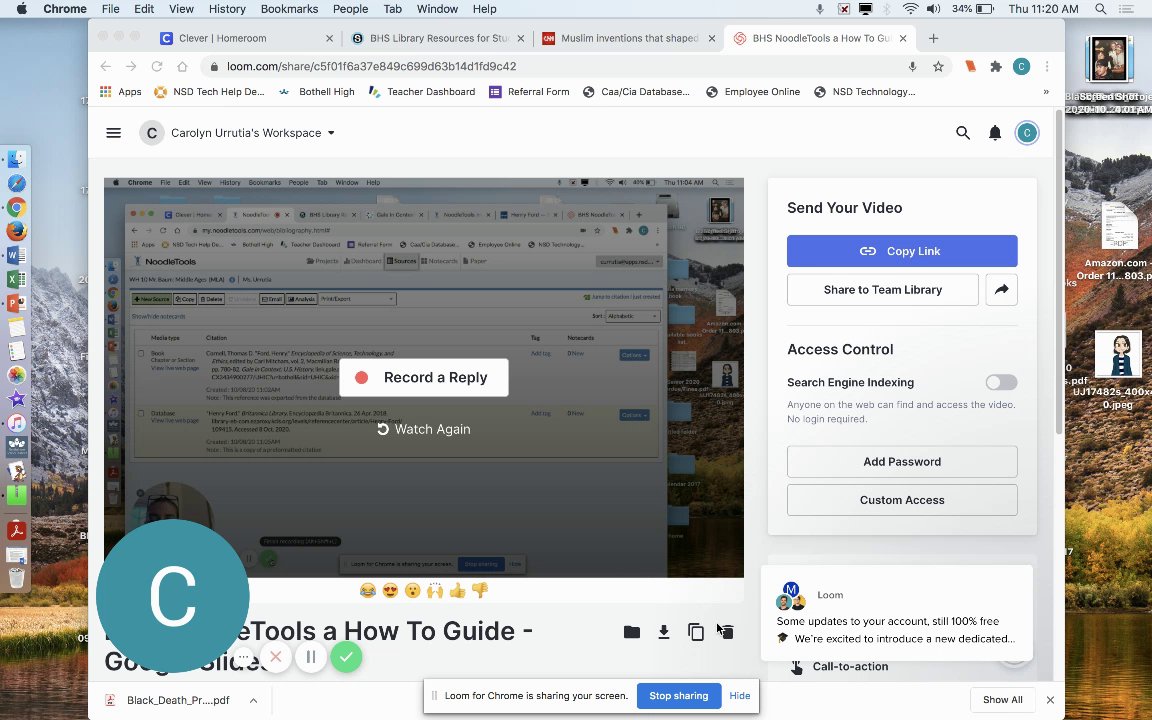The image size is (1152, 720).
Task: Cancel the Loom recording with the X control
Action: (276, 657)
